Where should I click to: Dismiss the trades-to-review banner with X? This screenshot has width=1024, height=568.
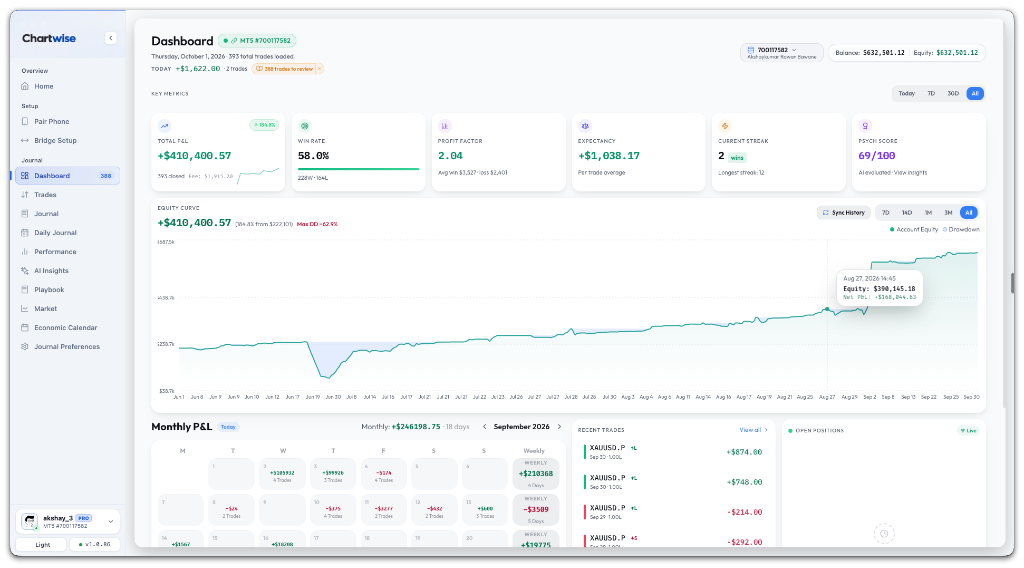click(x=319, y=69)
